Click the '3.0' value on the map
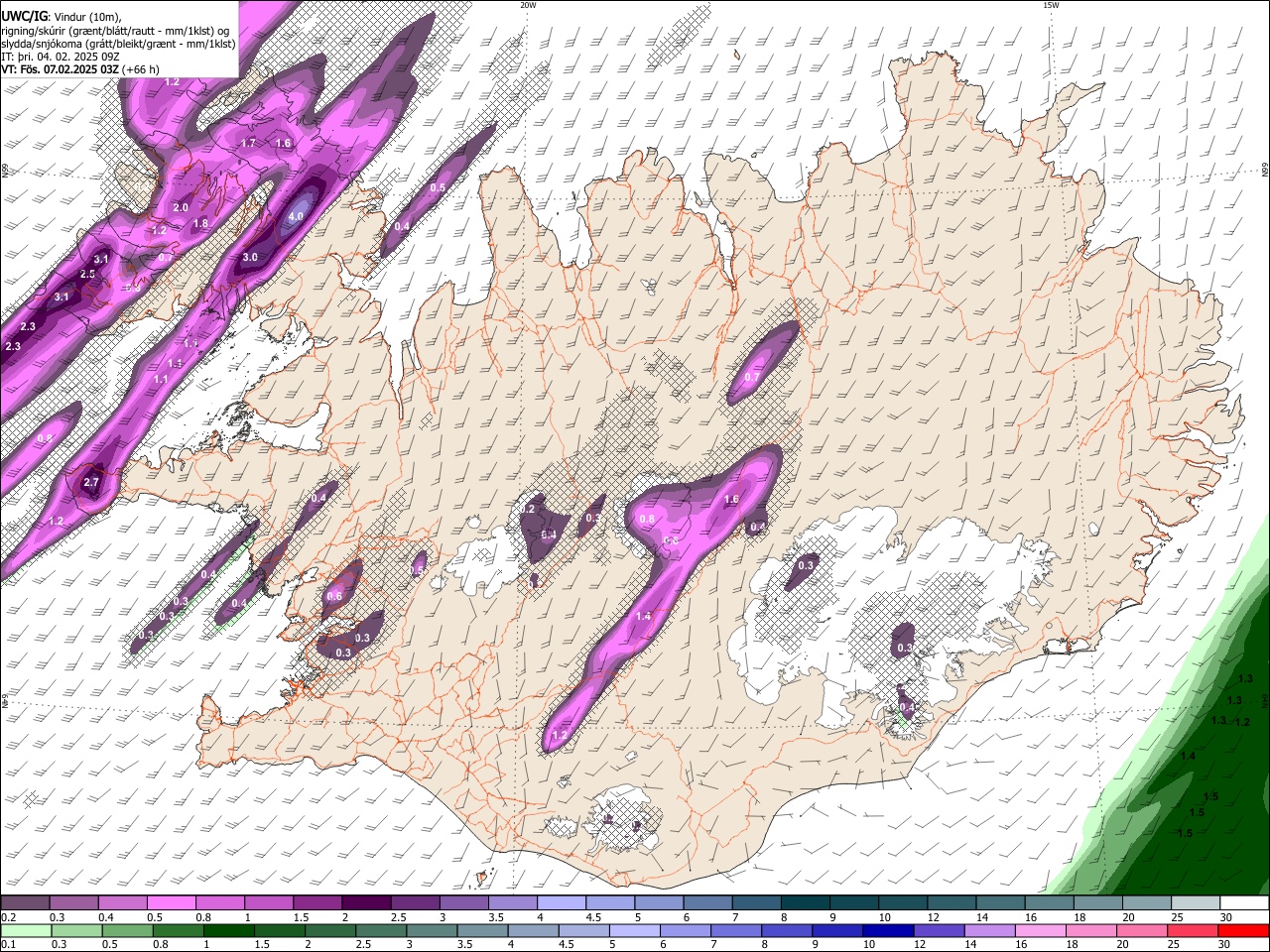This screenshot has height=952, width=1270. (250, 257)
